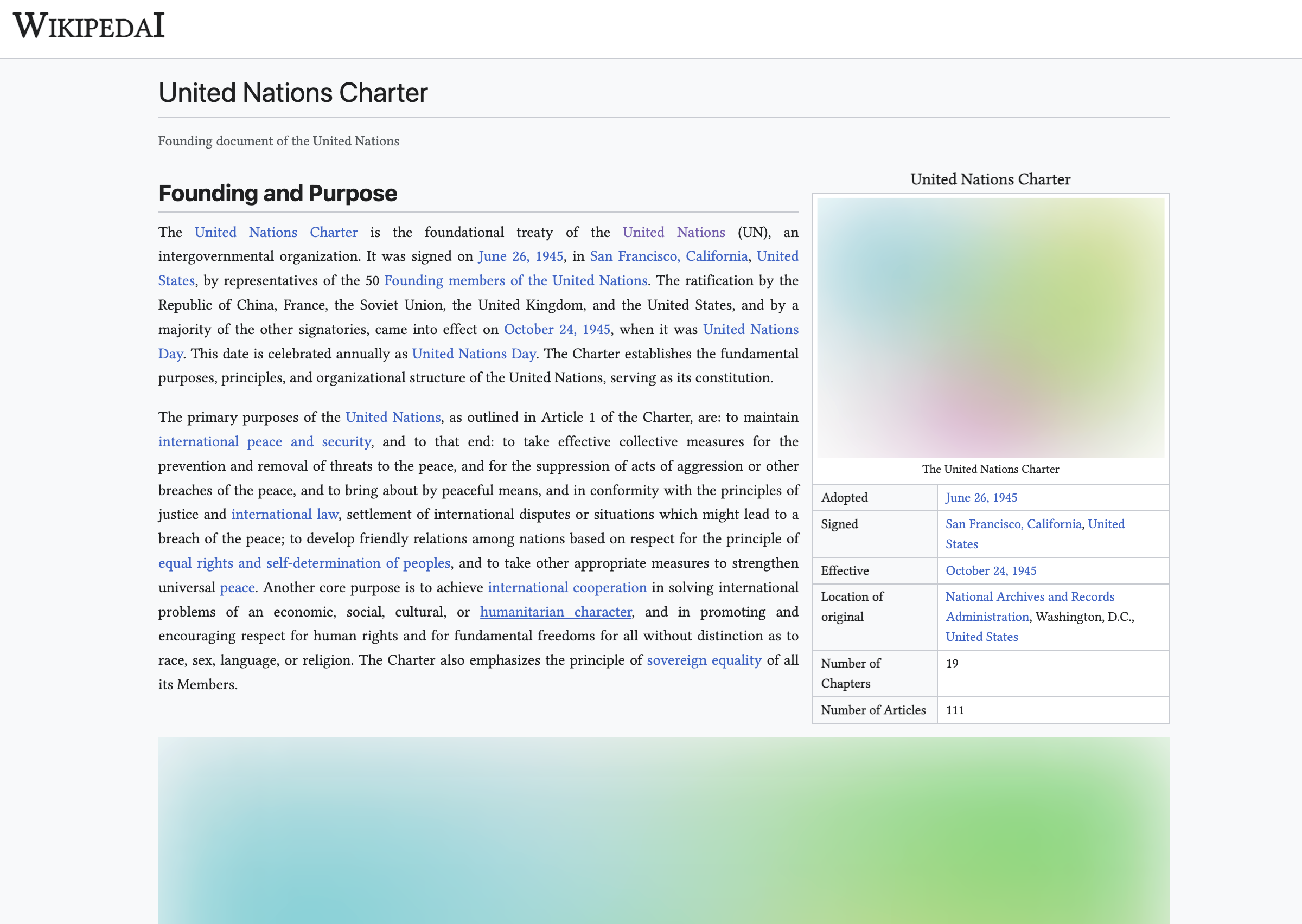
Task: Click the infobox Adopted date June 26, 1945
Action: 980,497
